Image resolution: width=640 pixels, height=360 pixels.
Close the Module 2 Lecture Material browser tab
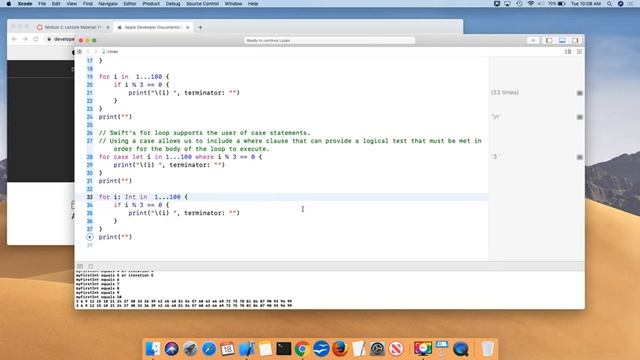click(108, 27)
